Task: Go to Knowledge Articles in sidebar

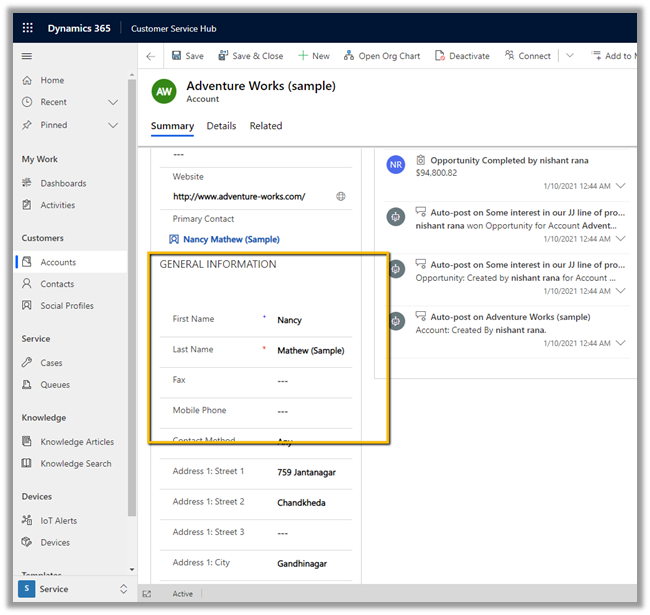Action: tap(77, 442)
